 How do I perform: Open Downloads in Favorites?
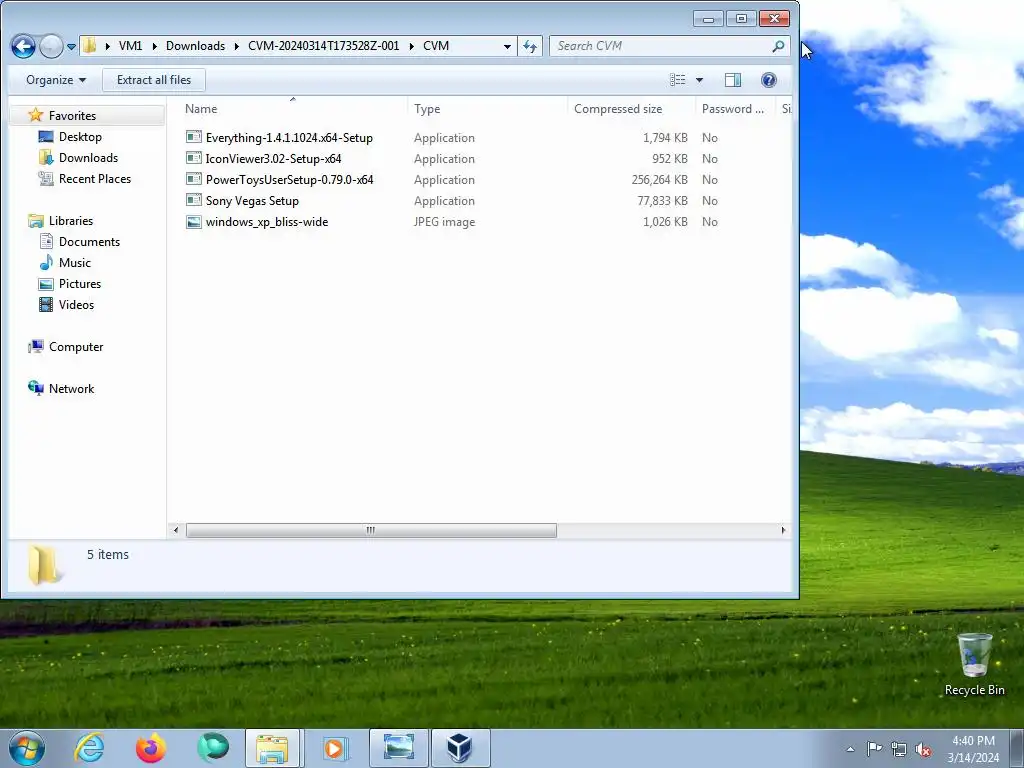pos(88,157)
